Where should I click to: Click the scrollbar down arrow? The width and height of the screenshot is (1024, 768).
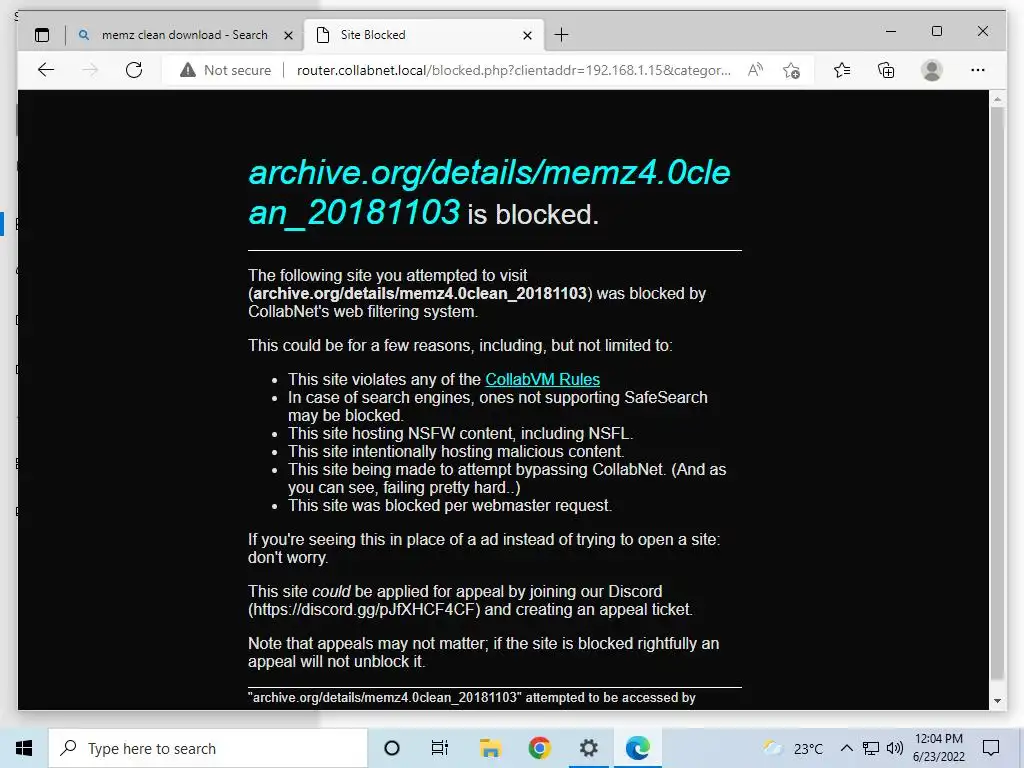point(997,701)
